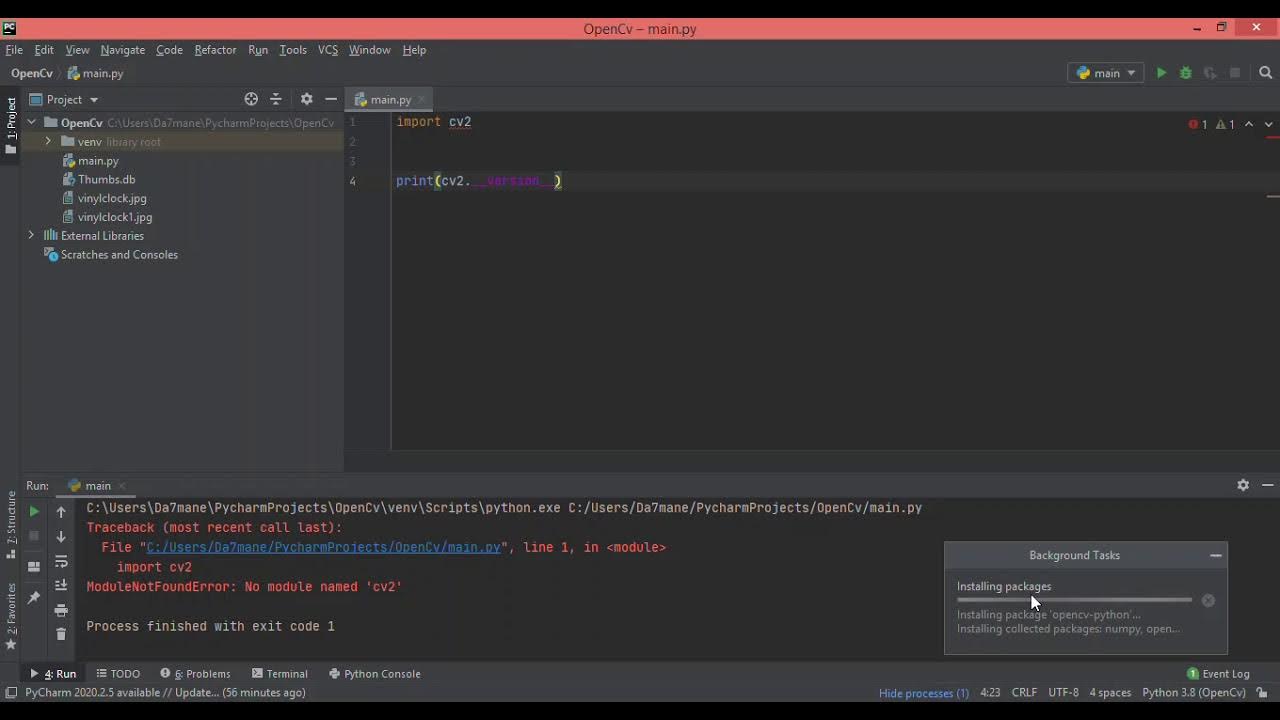
Task: Rerun main in the Run panel
Action: click(x=34, y=512)
